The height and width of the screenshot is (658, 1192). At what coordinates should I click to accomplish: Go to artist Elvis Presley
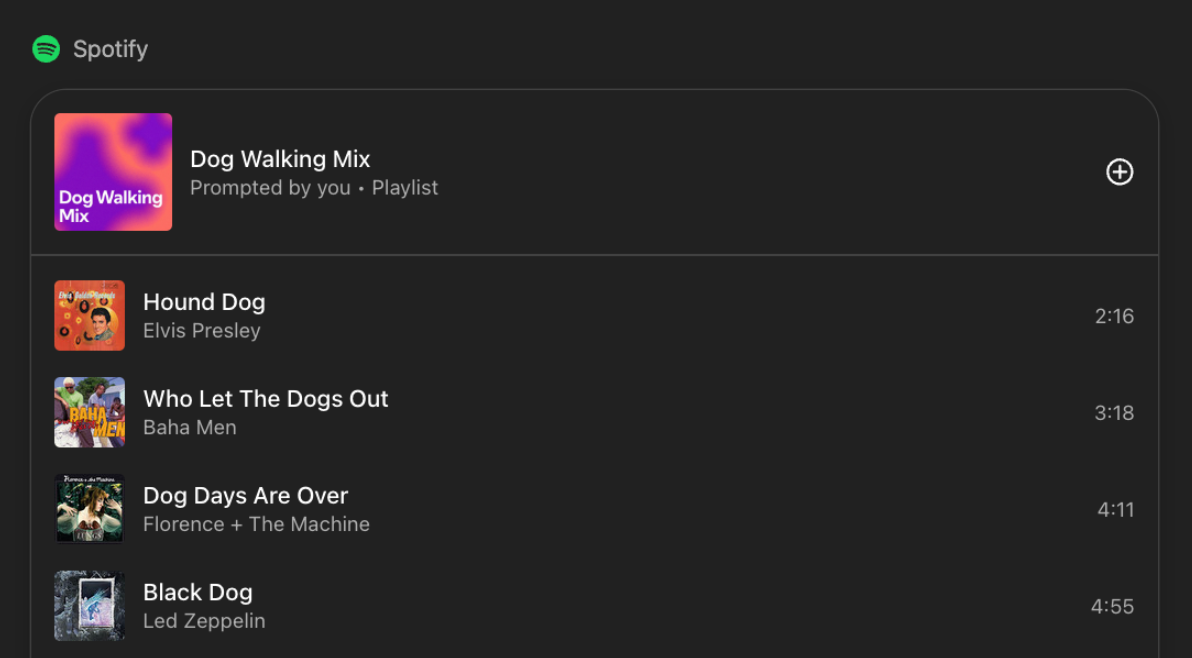point(201,331)
